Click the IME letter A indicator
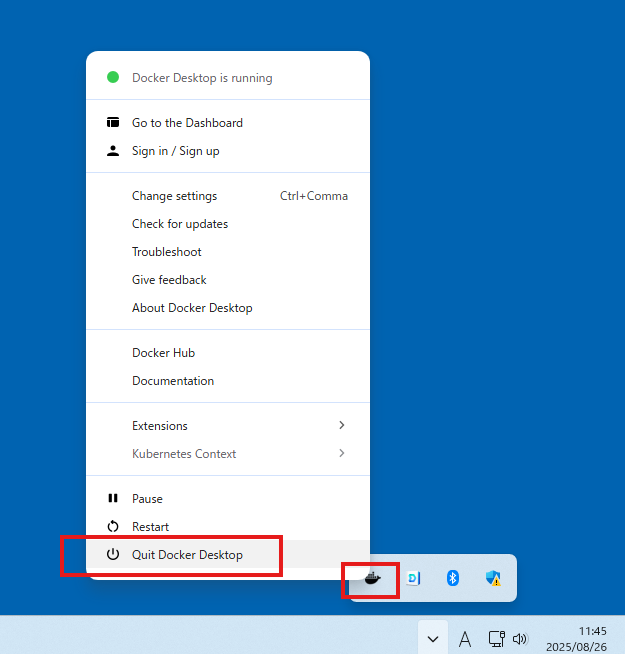The width and height of the screenshot is (625, 654). tap(465, 639)
